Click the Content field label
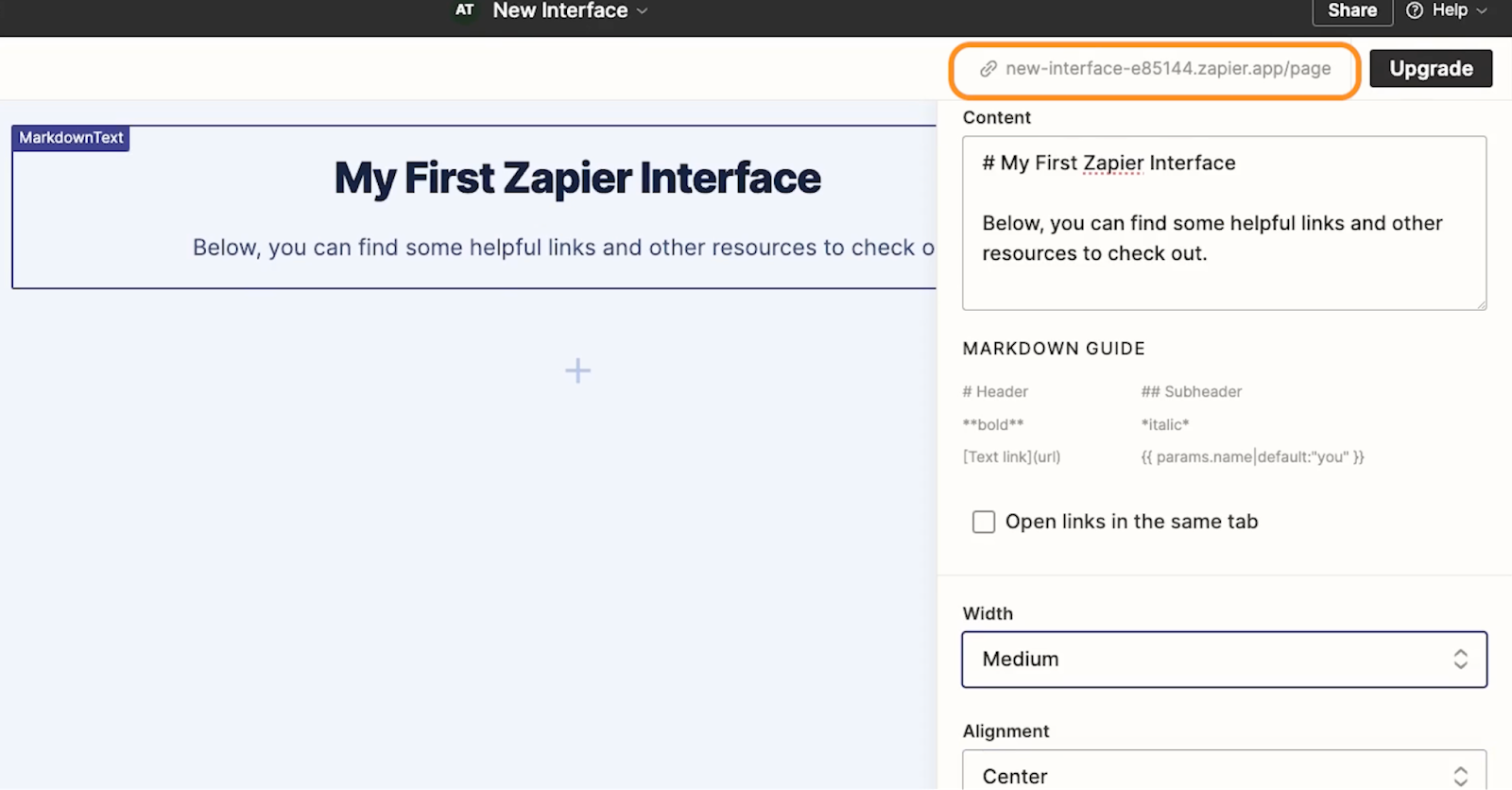The width and height of the screenshot is (1512, 790). (996, 117)
